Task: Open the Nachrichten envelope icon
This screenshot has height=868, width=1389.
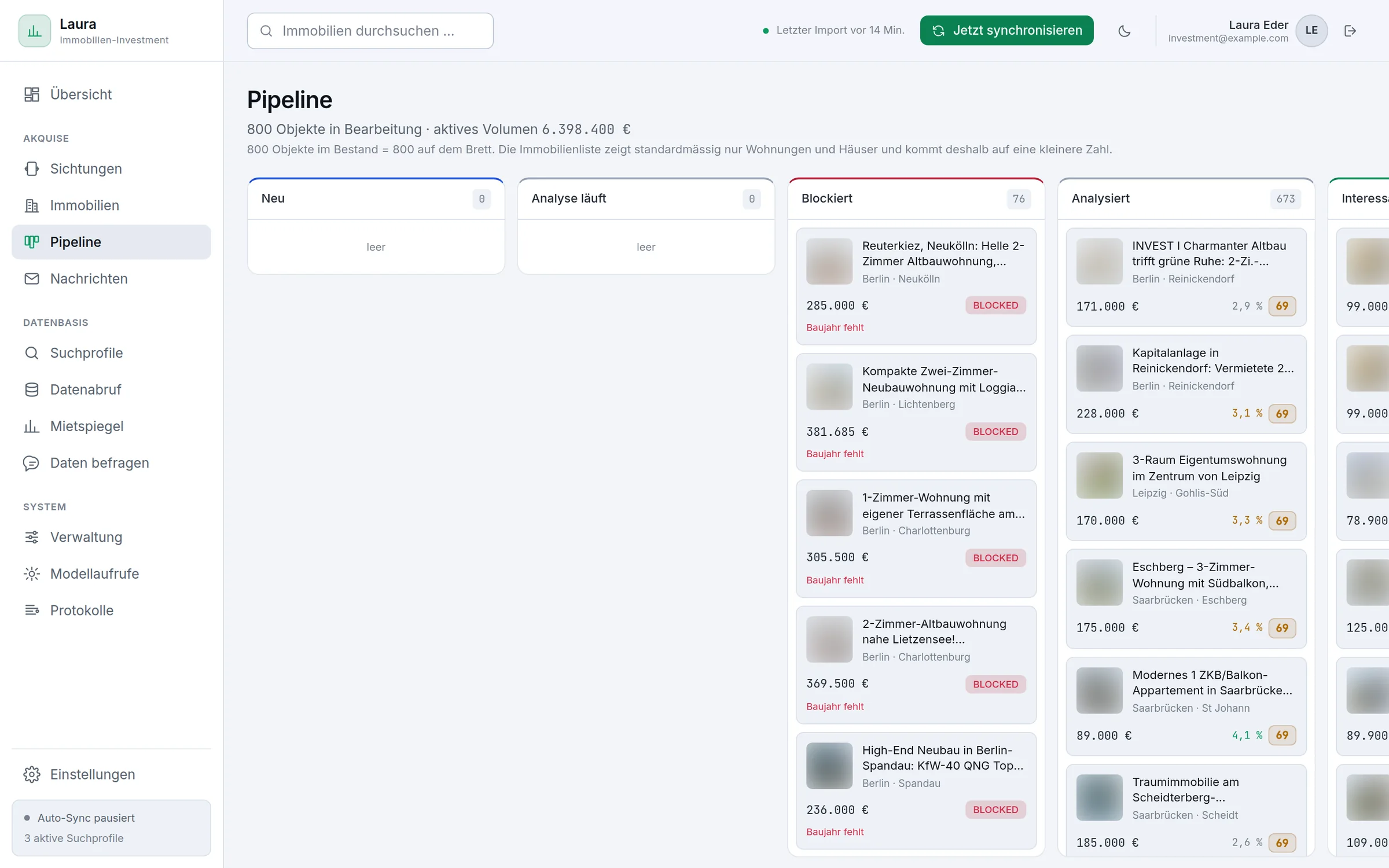Action: click(32, 278)
